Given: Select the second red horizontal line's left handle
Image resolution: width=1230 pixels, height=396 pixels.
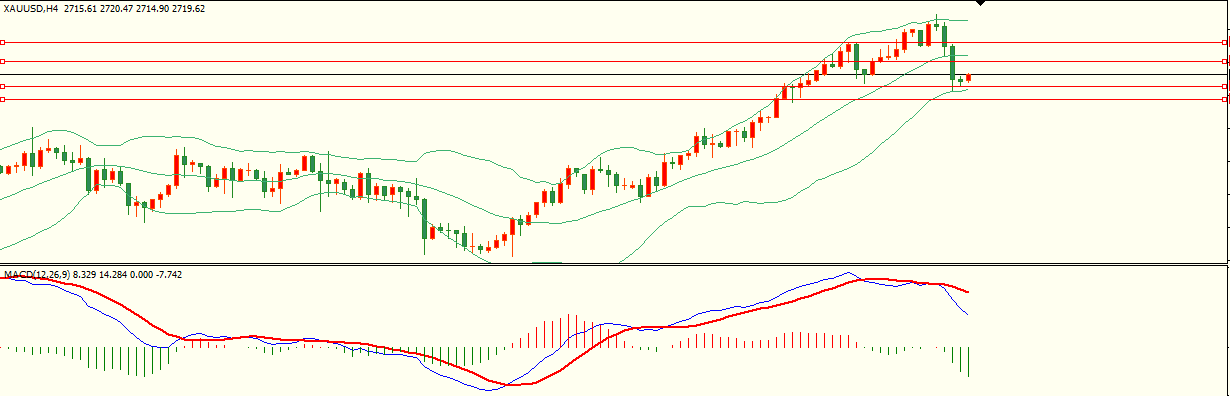Looking at the screenshot, I should [3, 62].
